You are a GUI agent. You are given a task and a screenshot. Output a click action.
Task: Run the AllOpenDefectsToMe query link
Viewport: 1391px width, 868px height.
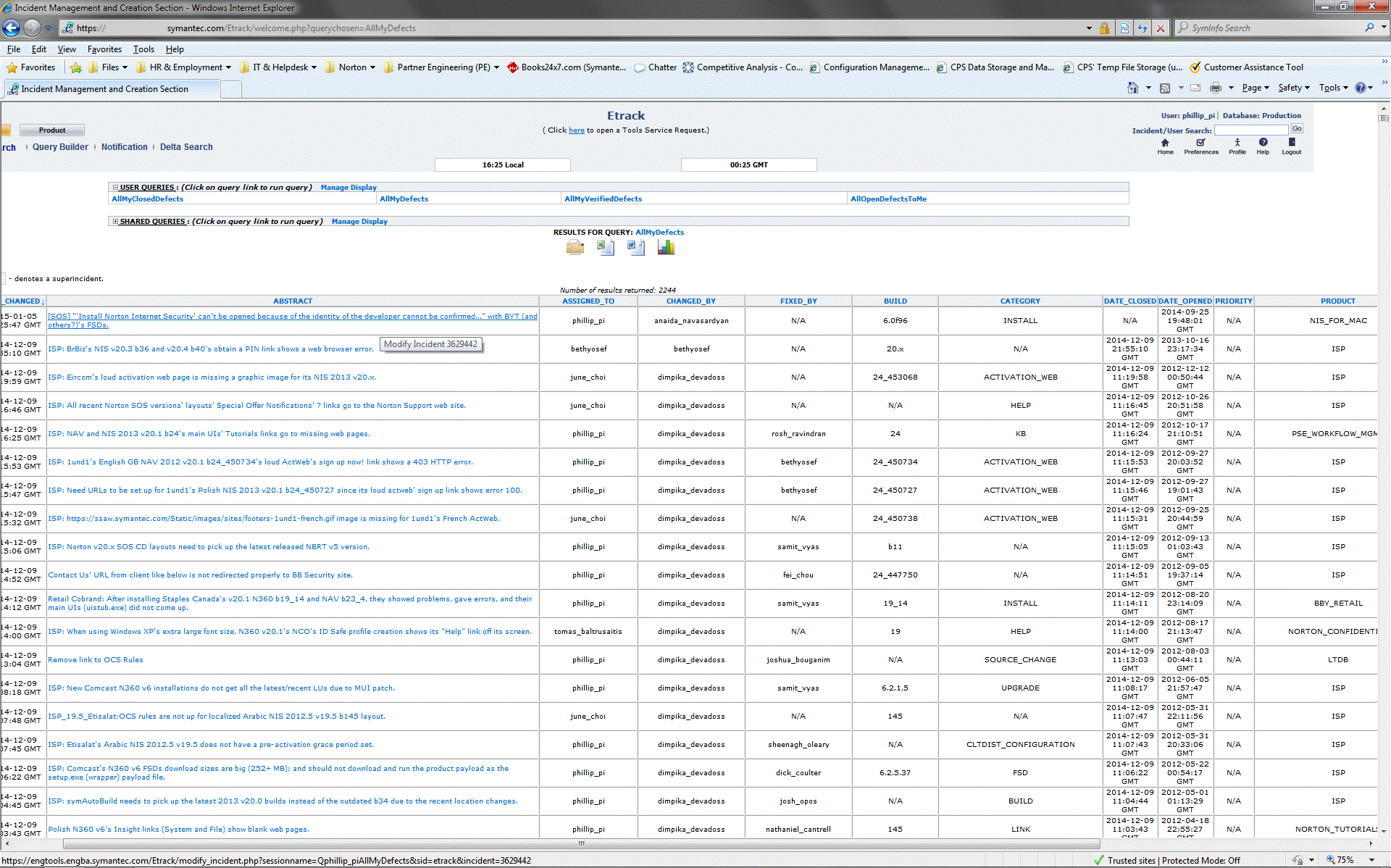point(888,199)
